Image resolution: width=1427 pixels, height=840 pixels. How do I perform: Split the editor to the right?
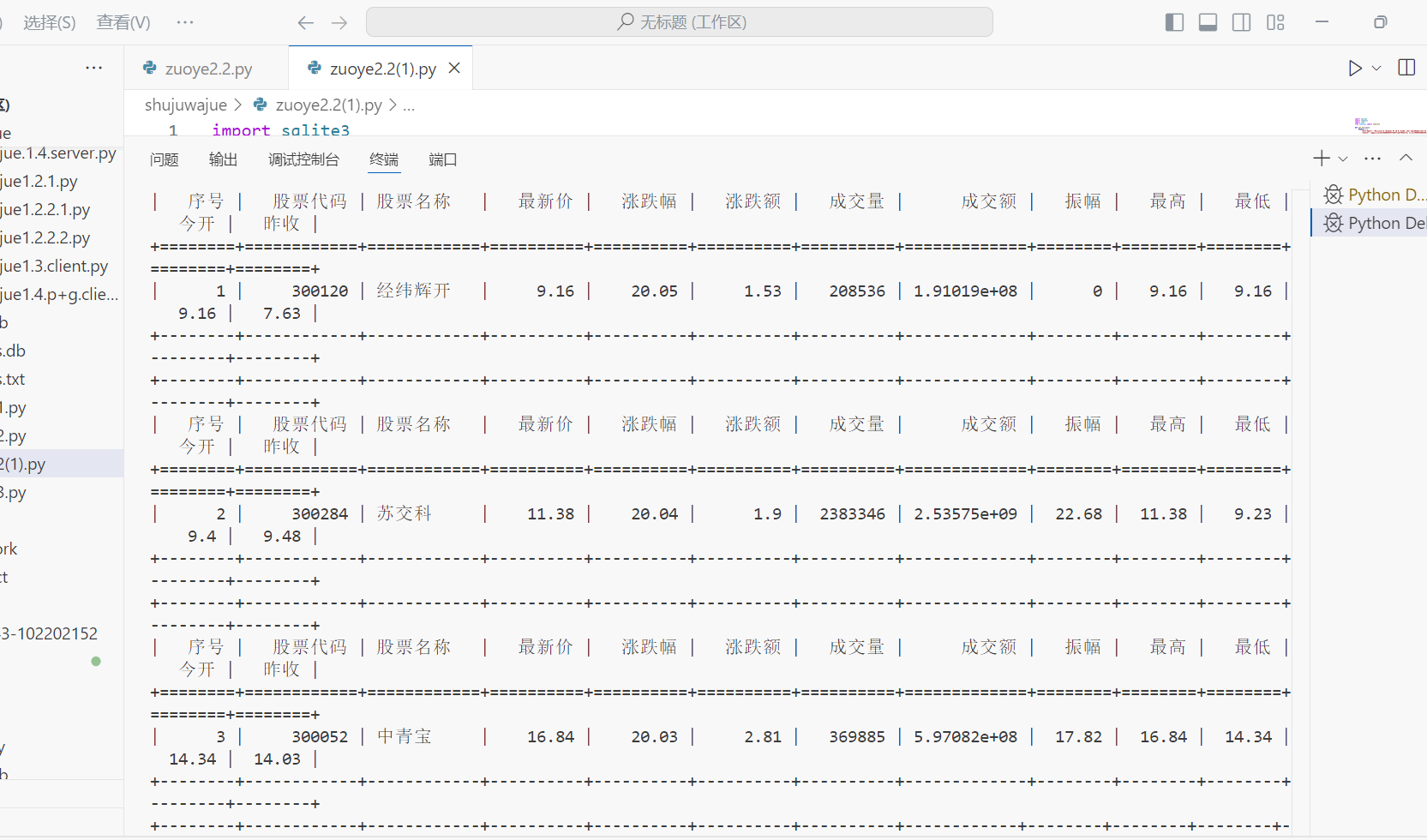[1406, 68]
